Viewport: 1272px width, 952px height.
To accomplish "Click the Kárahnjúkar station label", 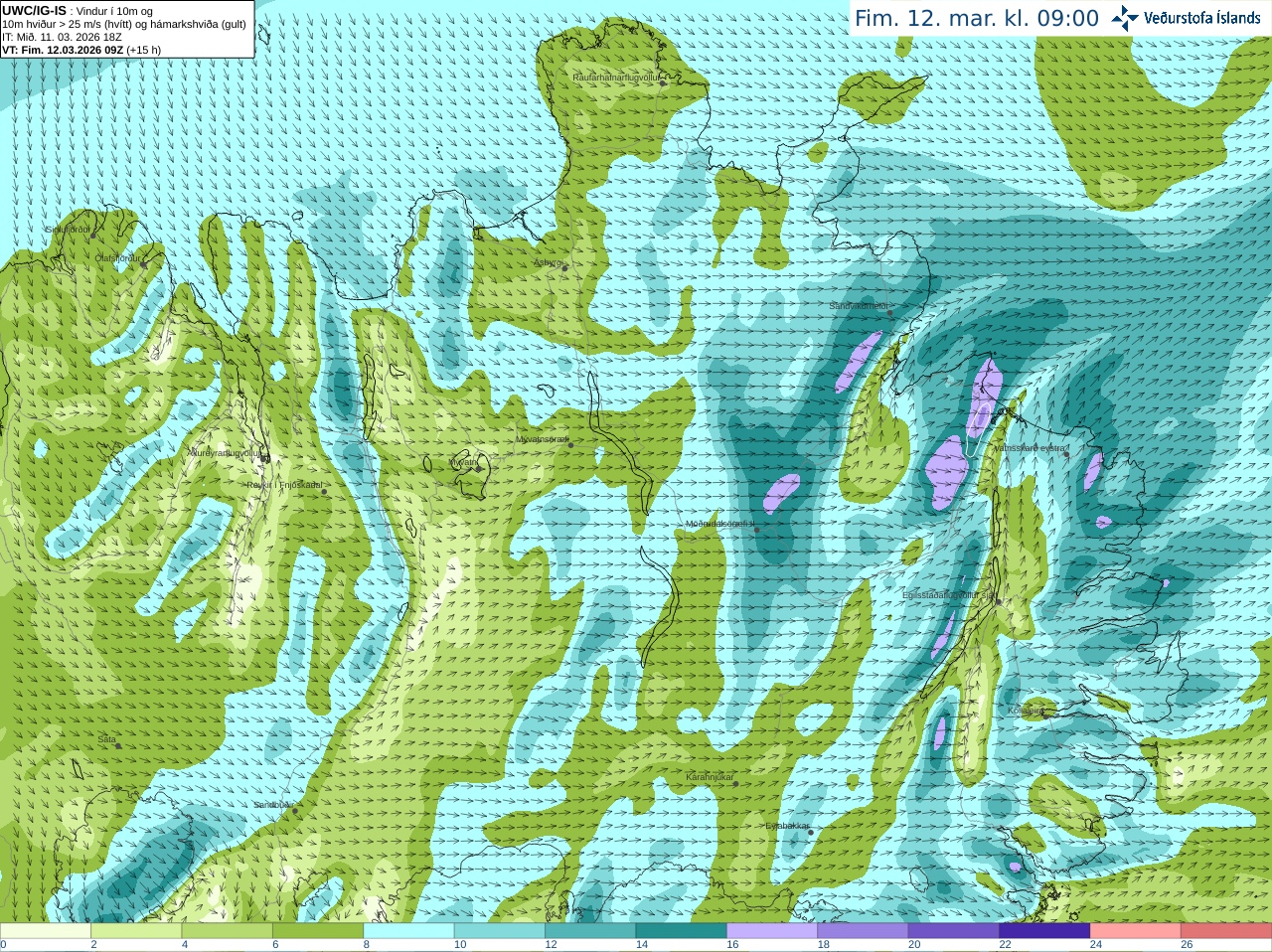I will click(x=710, y=777).
